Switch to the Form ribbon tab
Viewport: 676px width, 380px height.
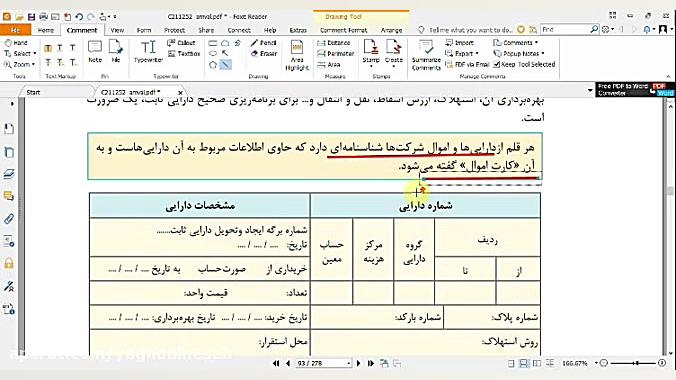click(144, 30)
